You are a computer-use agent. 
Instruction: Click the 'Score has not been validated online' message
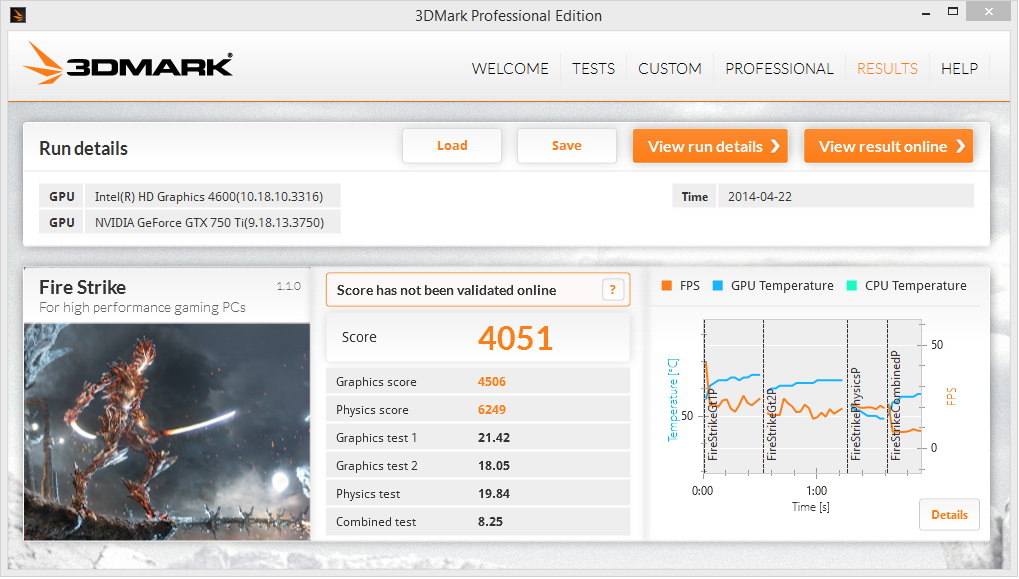click(446, 290)
